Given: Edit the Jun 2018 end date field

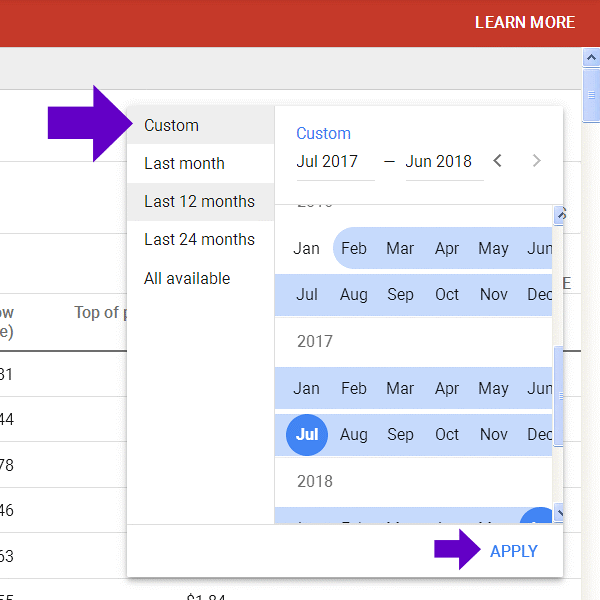Looking at the screenshot, I should tap(439, 162).
